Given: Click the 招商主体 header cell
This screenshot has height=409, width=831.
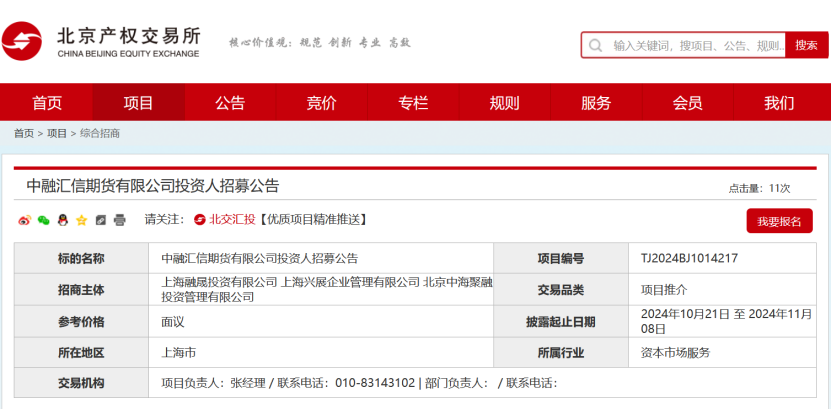Looking at the screenshot, I should (x=81, y=290).
